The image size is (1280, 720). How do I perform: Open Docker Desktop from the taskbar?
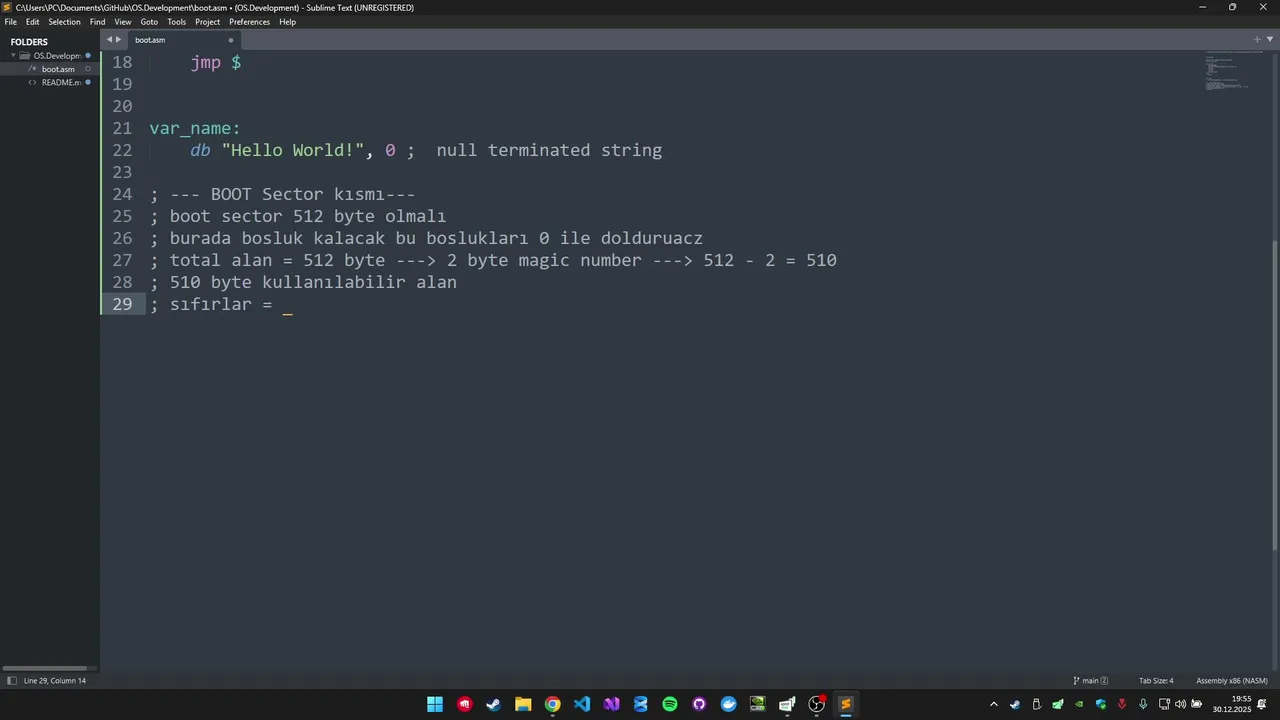tap(729, 704)
